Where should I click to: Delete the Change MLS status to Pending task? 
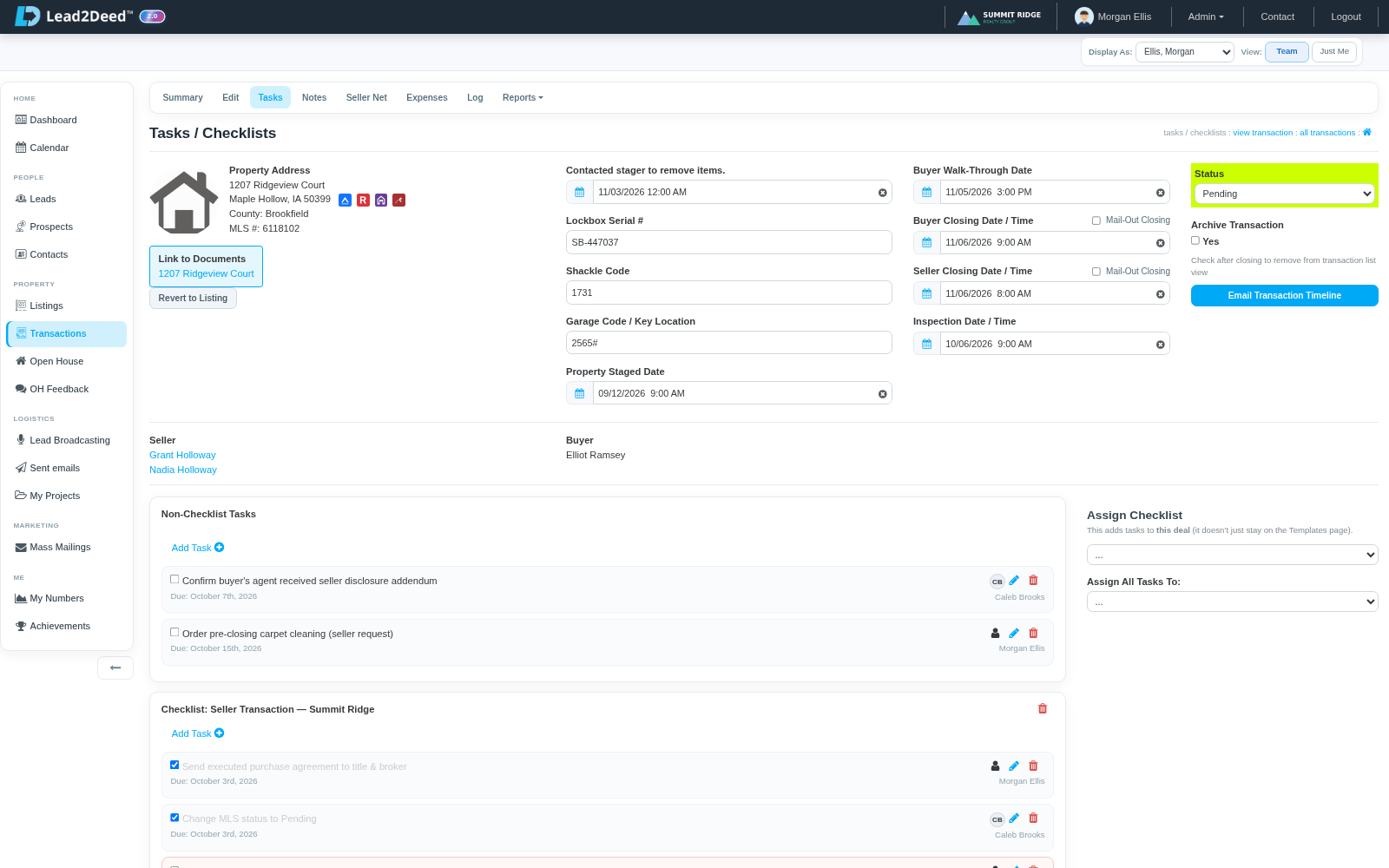[1033, 818]
